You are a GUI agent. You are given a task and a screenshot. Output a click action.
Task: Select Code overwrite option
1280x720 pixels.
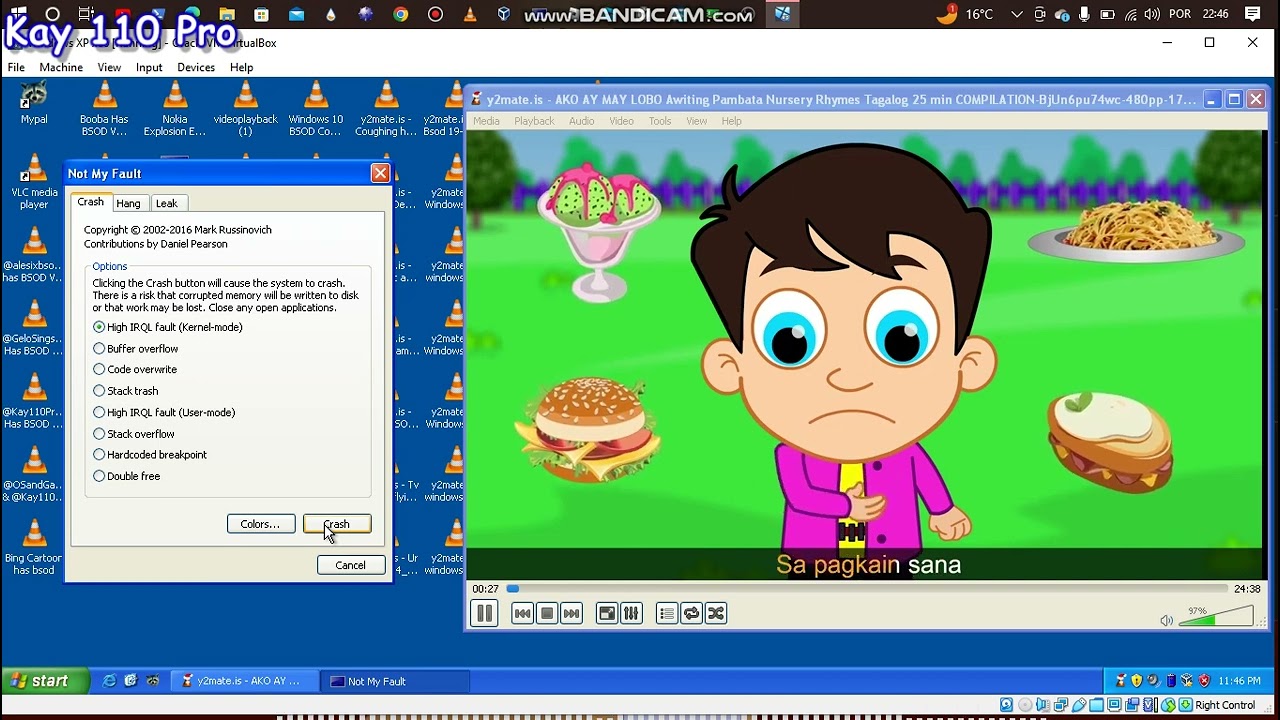pyautogui.click(x=135, y=370)
